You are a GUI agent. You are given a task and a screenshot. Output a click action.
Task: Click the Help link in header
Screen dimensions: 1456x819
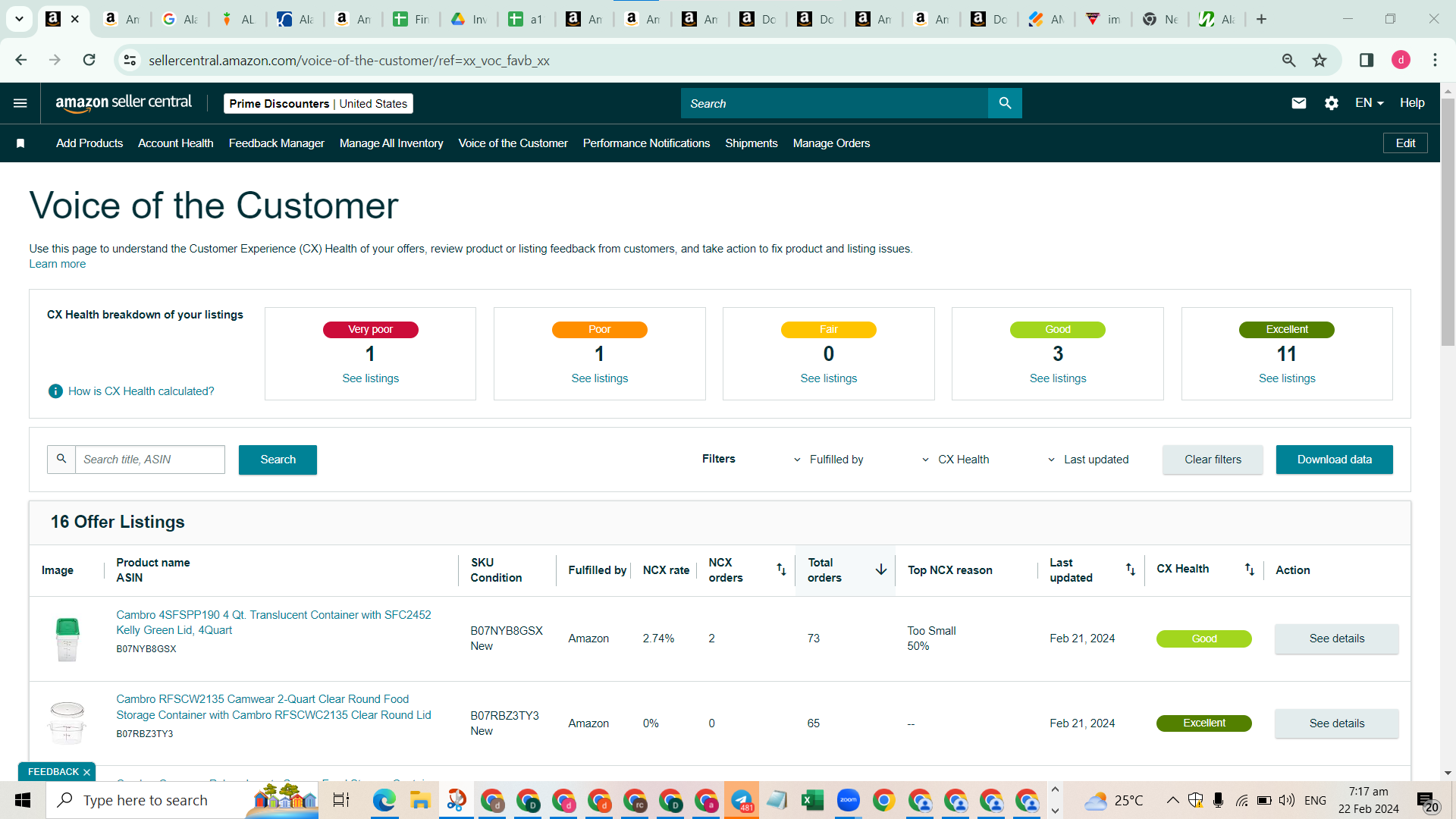1412,103
